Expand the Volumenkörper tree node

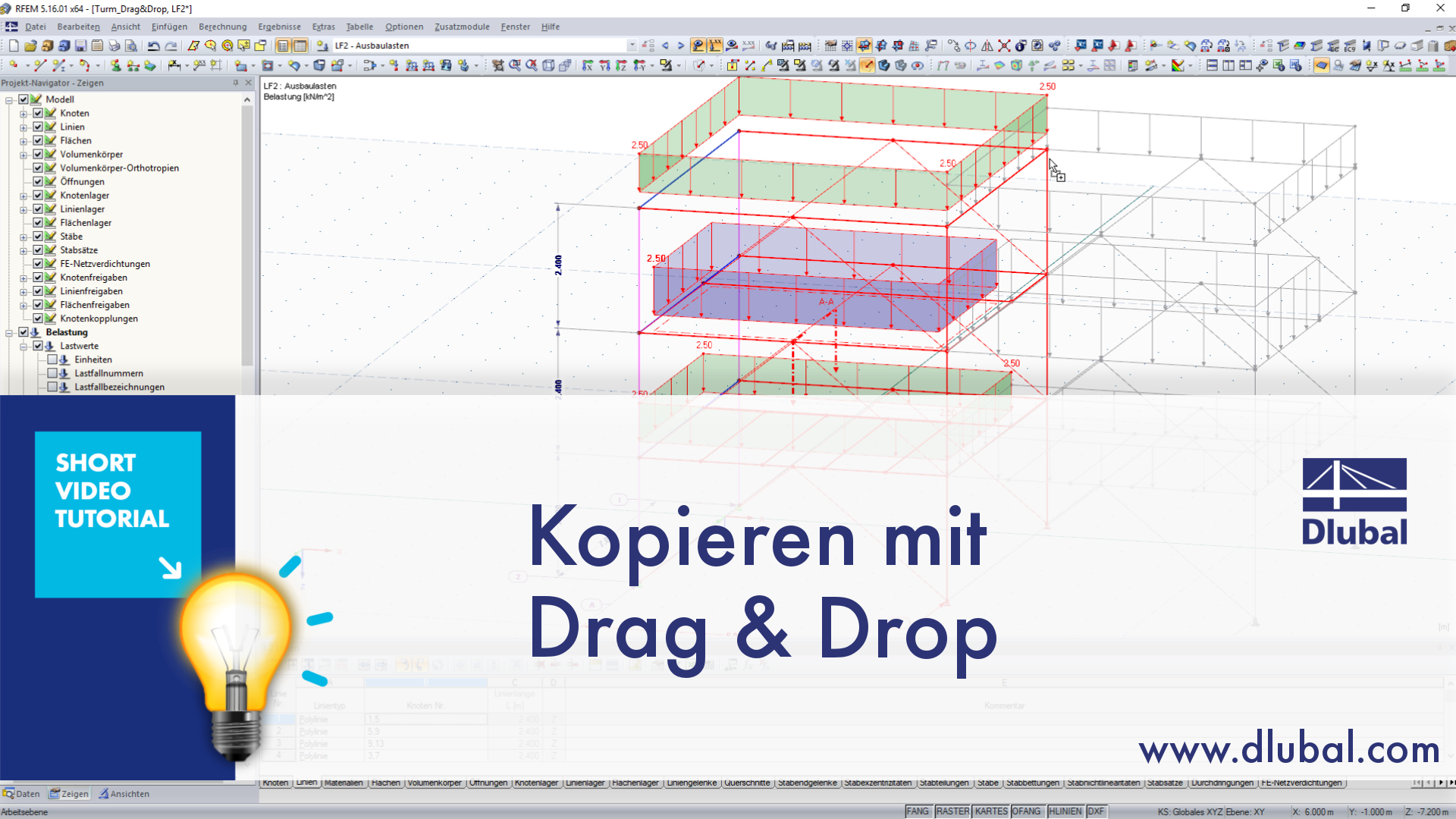pyautogui.click(x=24, y=154)
